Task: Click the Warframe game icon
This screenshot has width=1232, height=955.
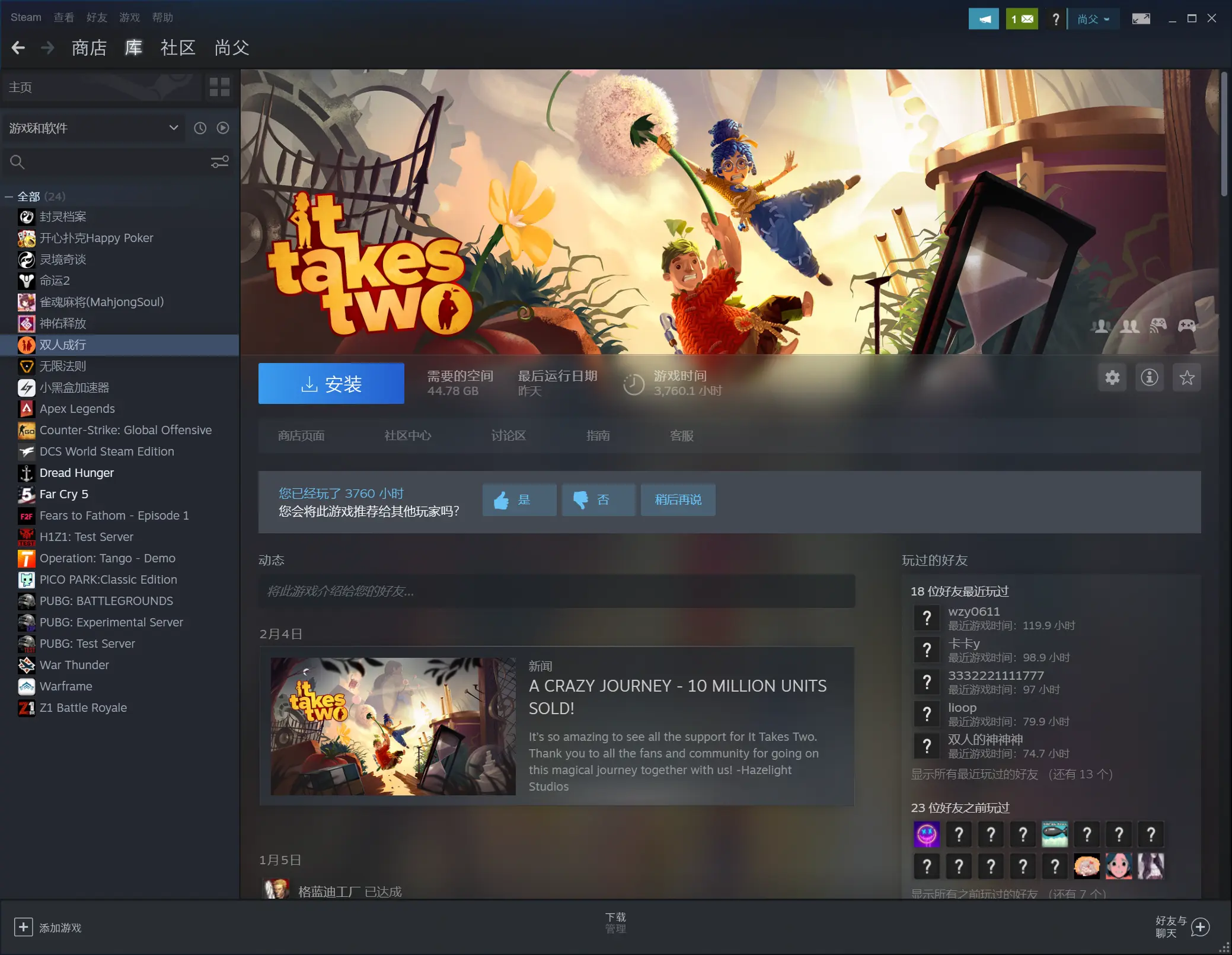Action: (x=26, y=686)
